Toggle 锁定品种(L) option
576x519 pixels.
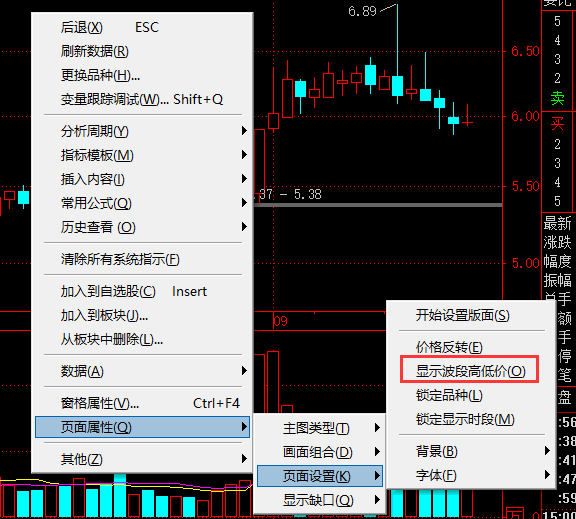(x=471, y=395)
